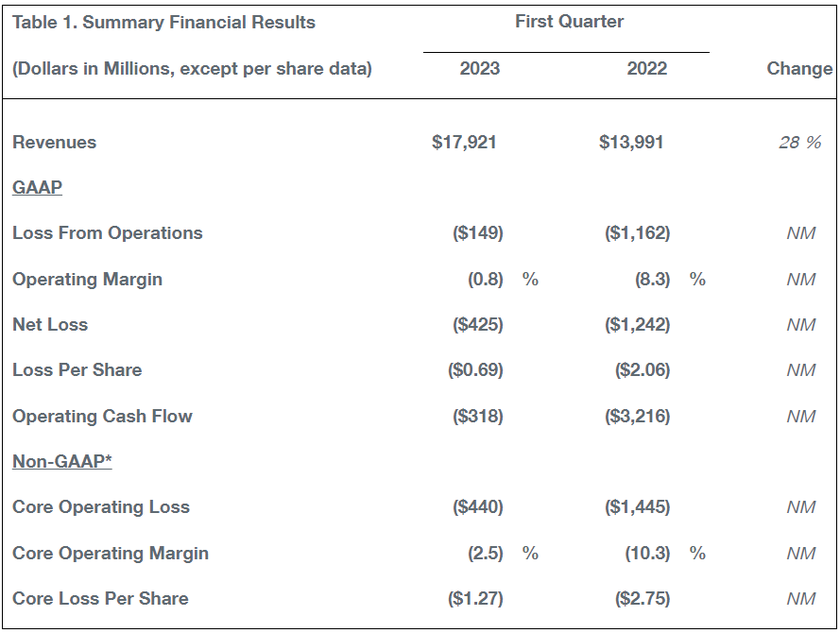The image size is (840, 633).
Task: Select the 2023 operating loss value ($149)
Action: coord(477,233)
